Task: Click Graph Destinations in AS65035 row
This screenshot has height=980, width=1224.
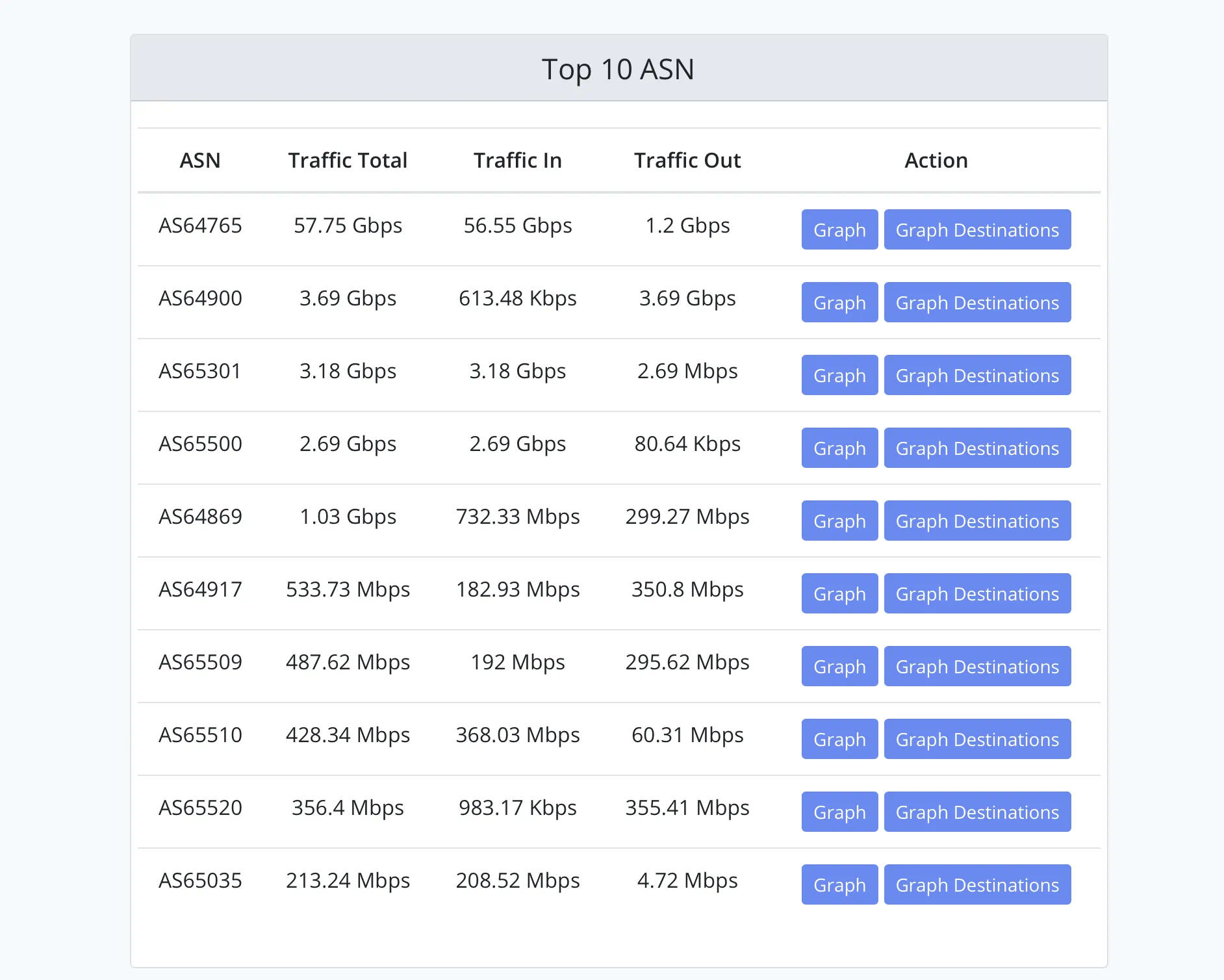Action: [977, 884]
